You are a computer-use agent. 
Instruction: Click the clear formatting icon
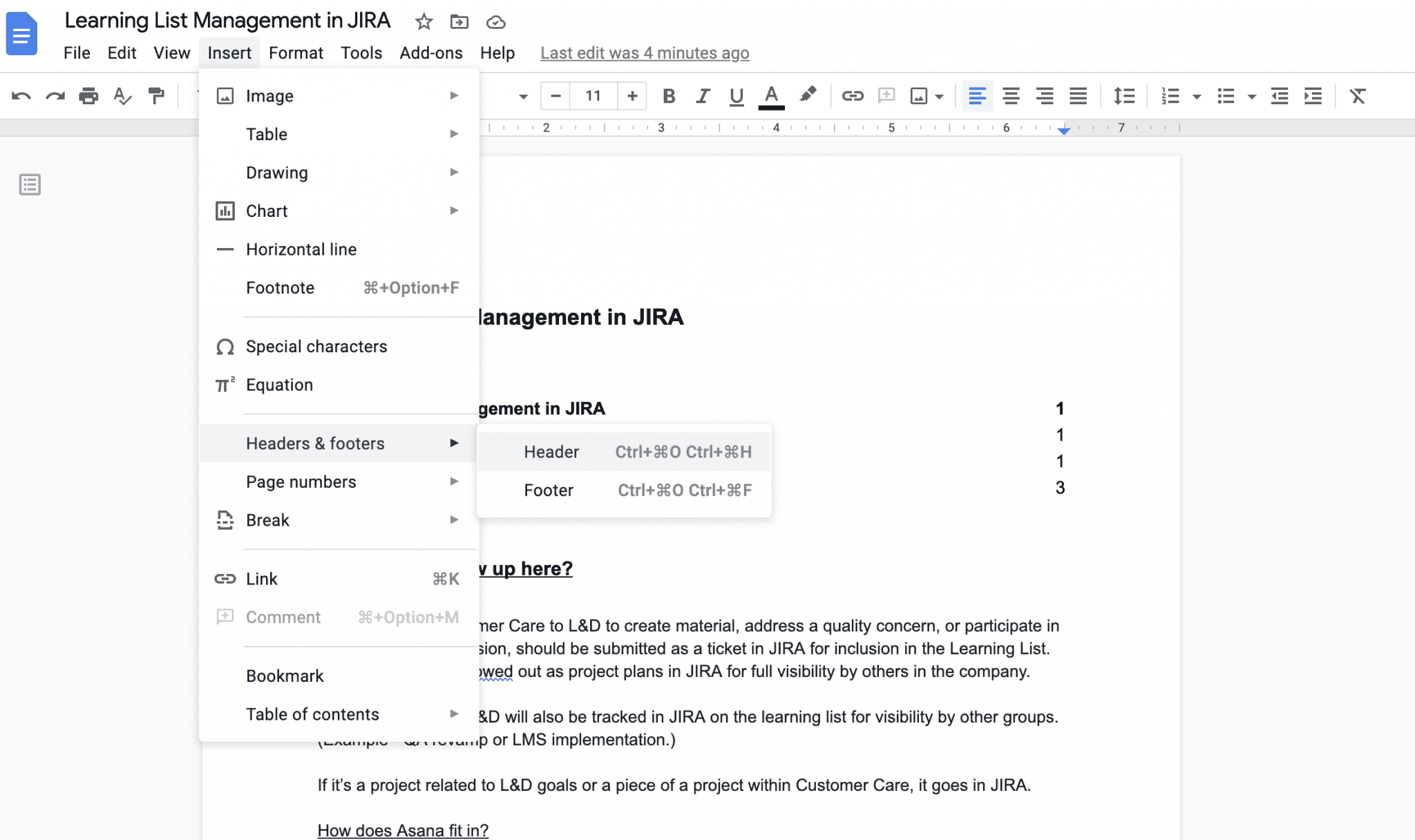tap(1358, 96)
